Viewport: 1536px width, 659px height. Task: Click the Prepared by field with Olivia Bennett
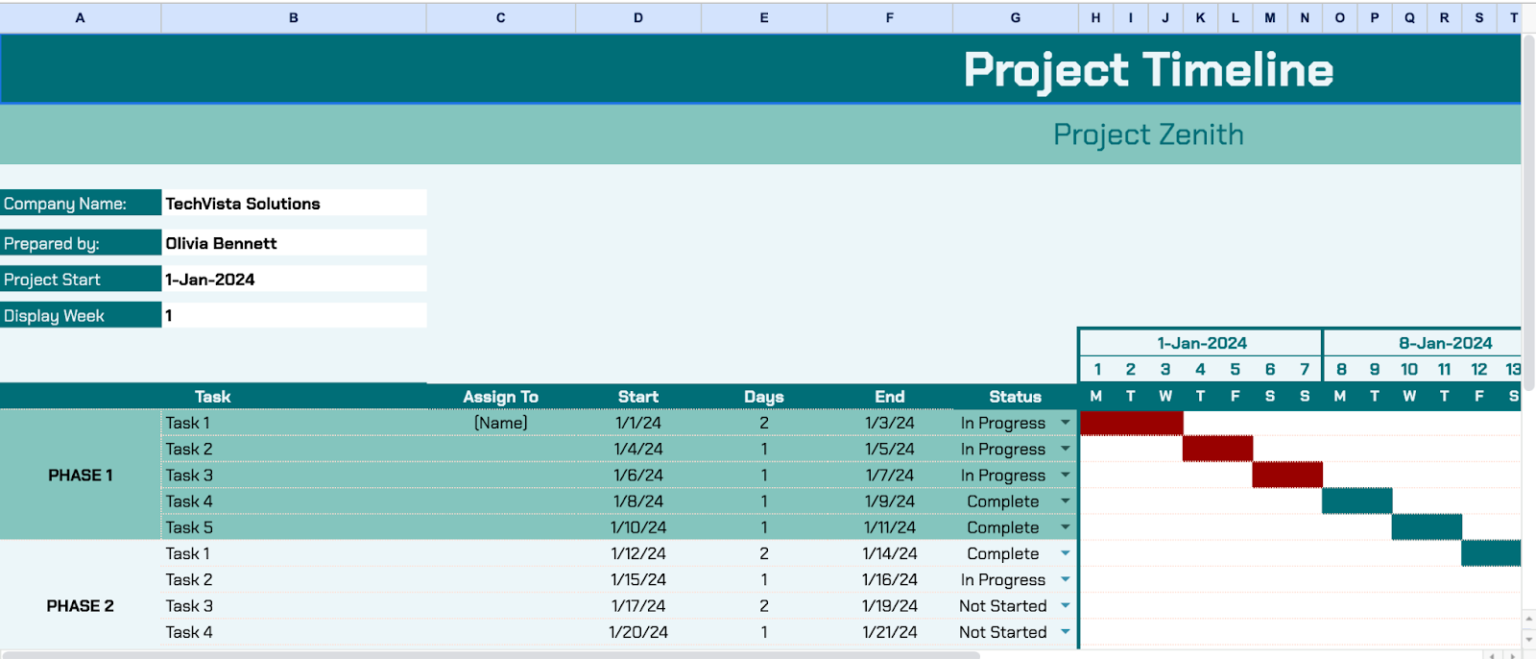pos(294,242)
